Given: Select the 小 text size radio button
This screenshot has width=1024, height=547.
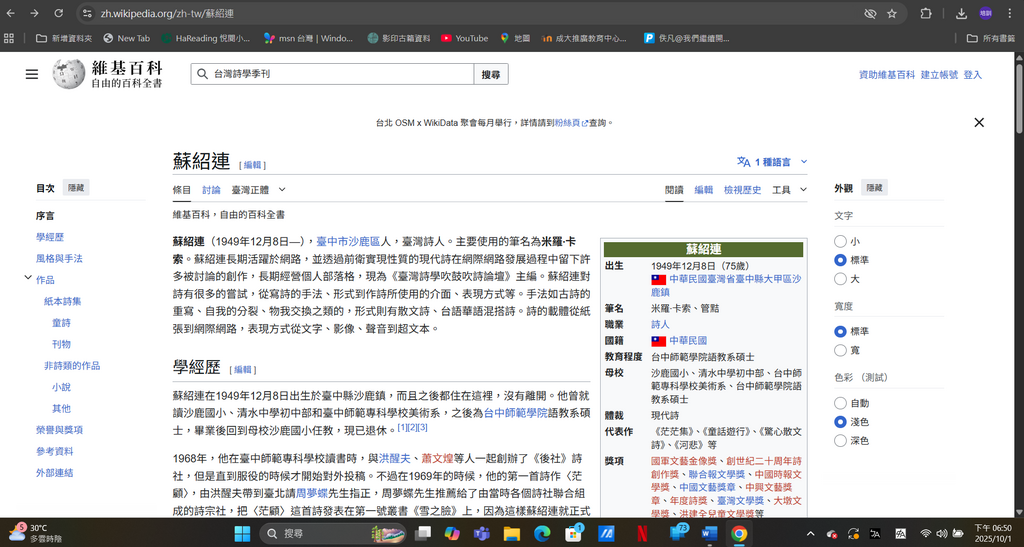Looking at the screenshot, I should (840, 241).
